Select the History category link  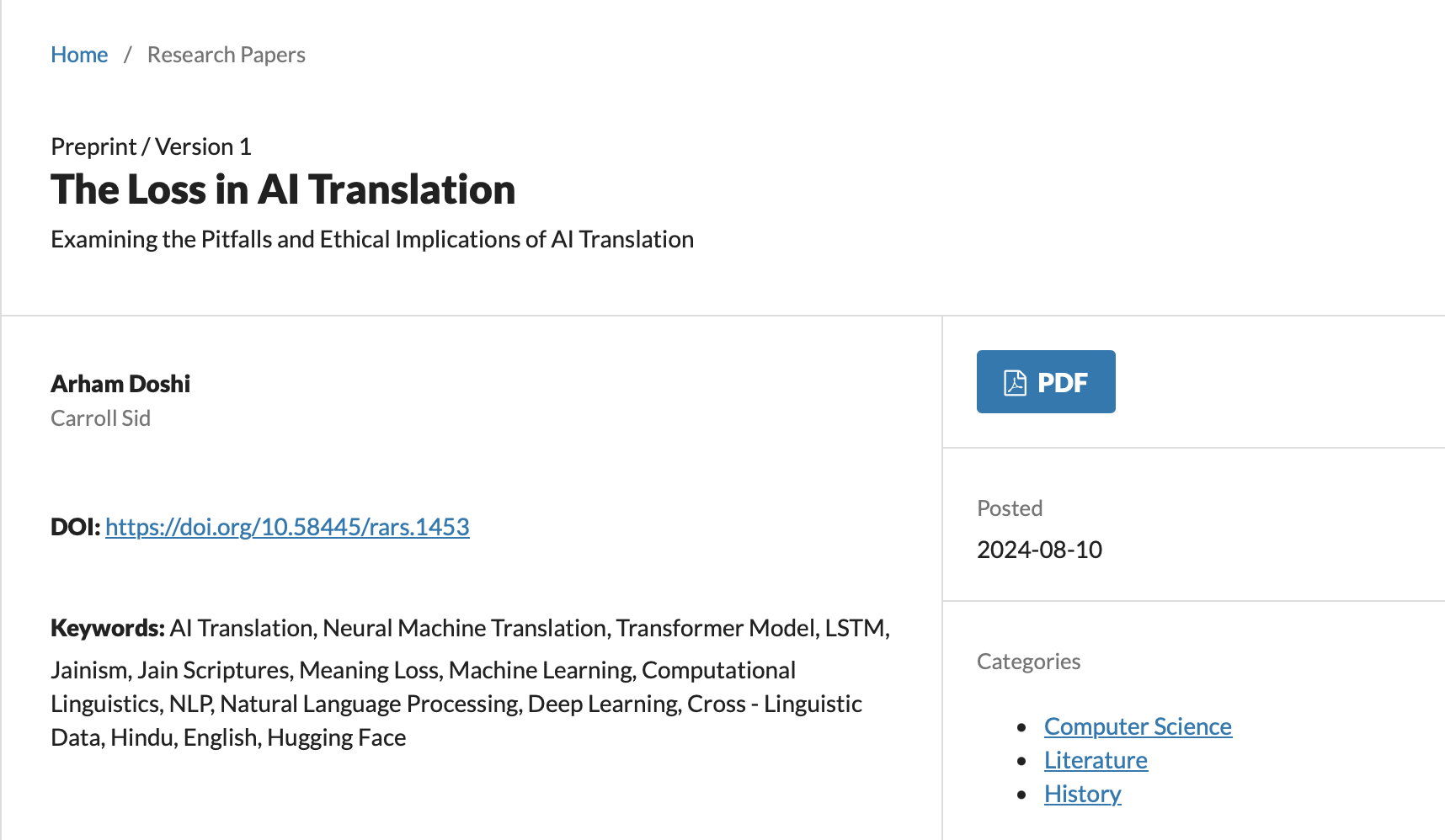1082,794
